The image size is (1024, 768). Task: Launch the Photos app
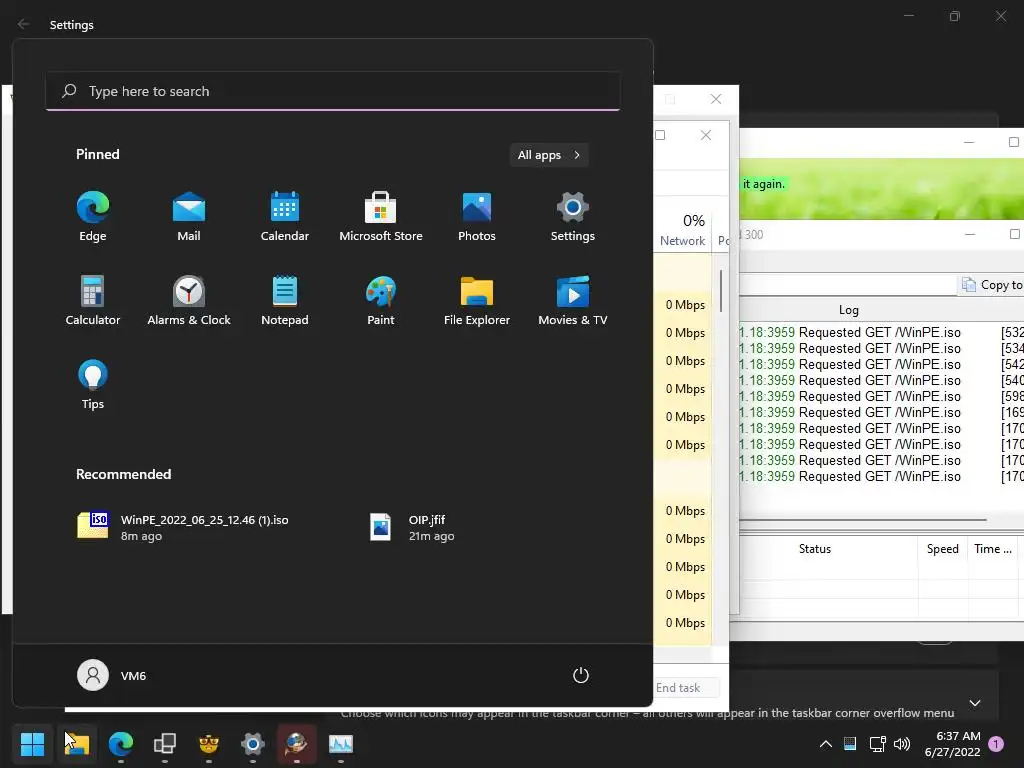[x=477, y=217]
